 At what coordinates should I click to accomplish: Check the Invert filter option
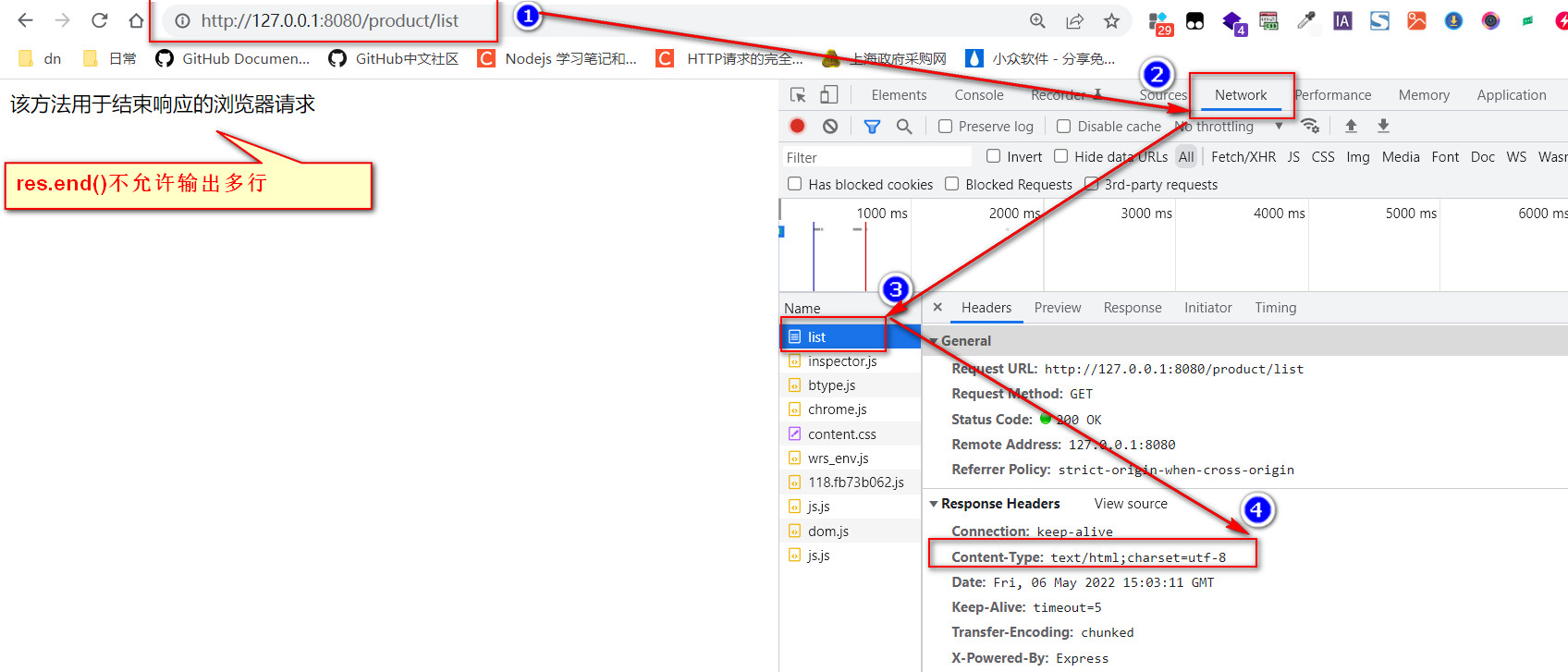click(x=993, y=156)
